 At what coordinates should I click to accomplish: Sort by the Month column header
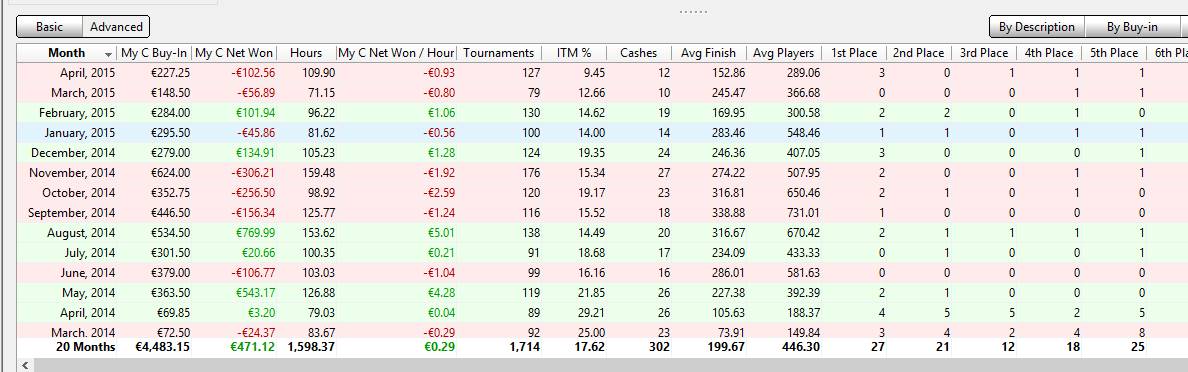click(x=67, y=53)
